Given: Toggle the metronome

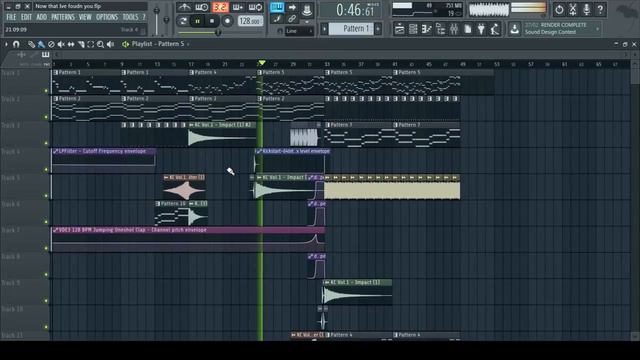Looking at the screenshot, I should coord(184,7).
